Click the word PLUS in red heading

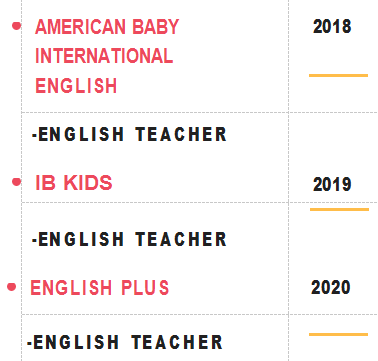click(x=145, y=288)
